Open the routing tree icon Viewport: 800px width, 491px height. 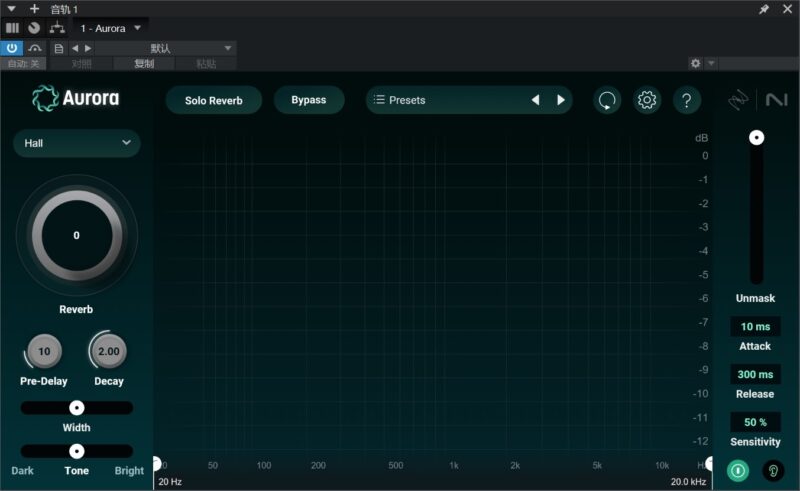(x=57, y=28)
